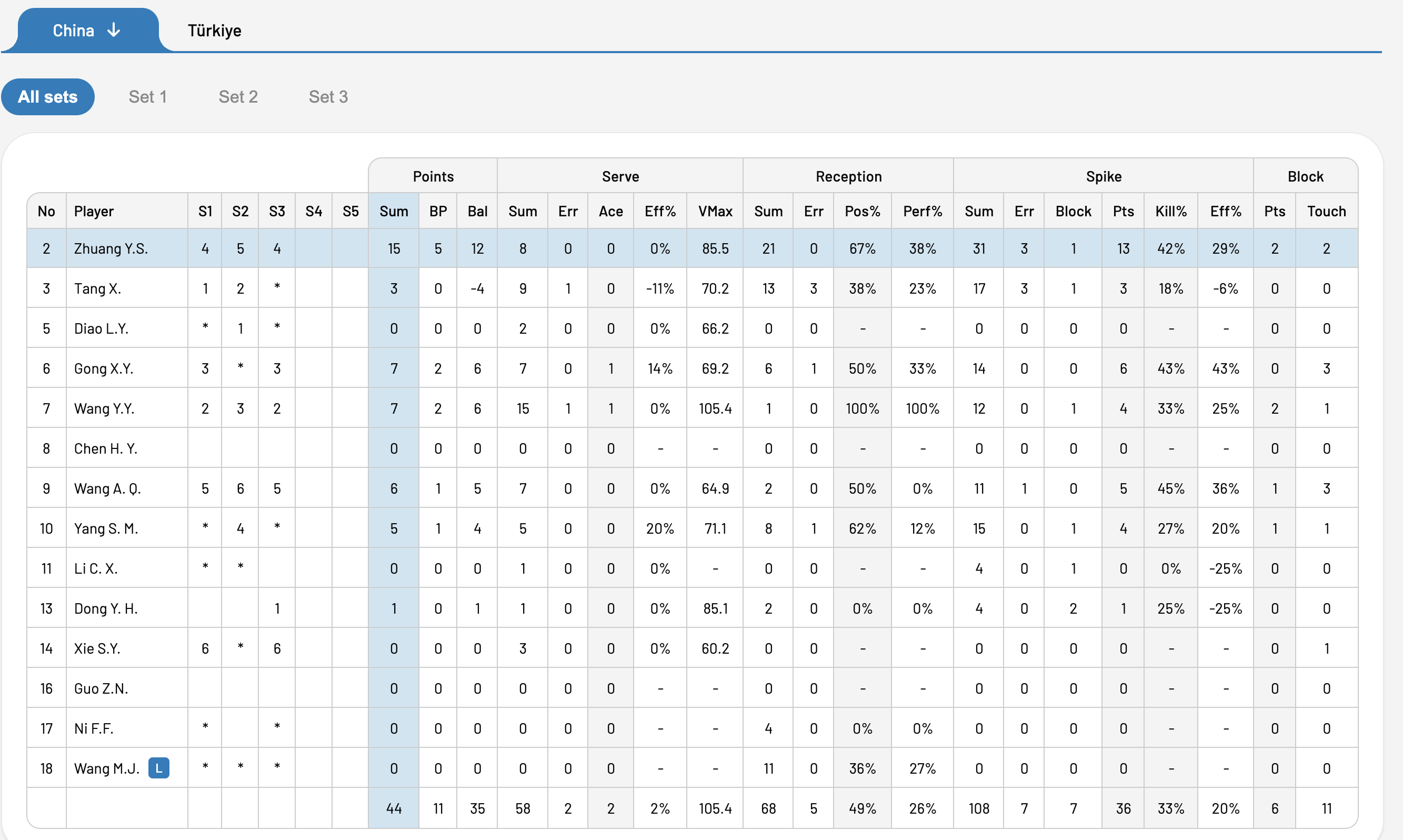
Task: Show statistics for Set 1
Action: point(148,97)
